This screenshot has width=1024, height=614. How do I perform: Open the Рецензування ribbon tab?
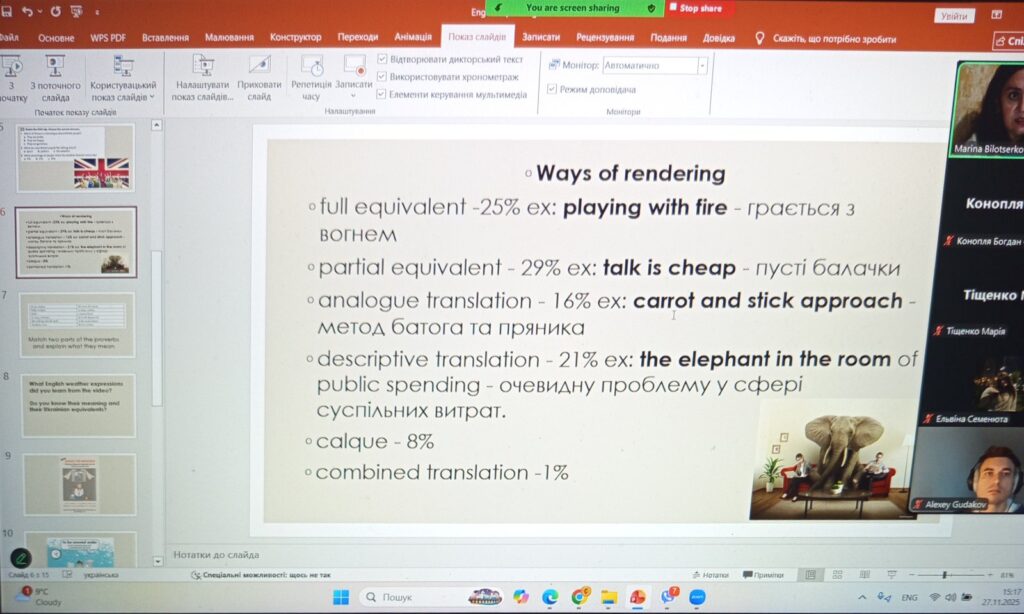(x=605, y=38)
